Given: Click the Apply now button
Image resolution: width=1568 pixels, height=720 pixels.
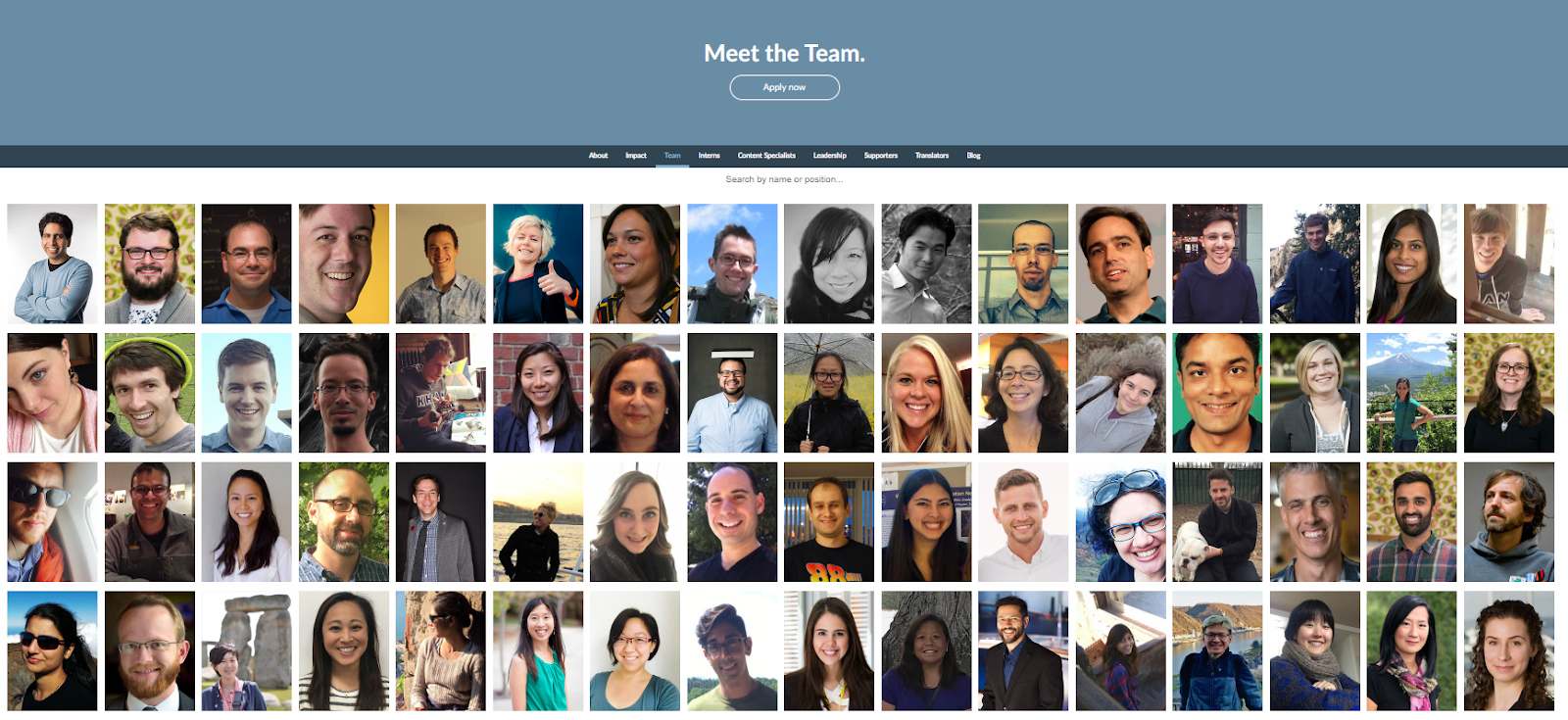Looking at the screenshot, I should 784,87.
